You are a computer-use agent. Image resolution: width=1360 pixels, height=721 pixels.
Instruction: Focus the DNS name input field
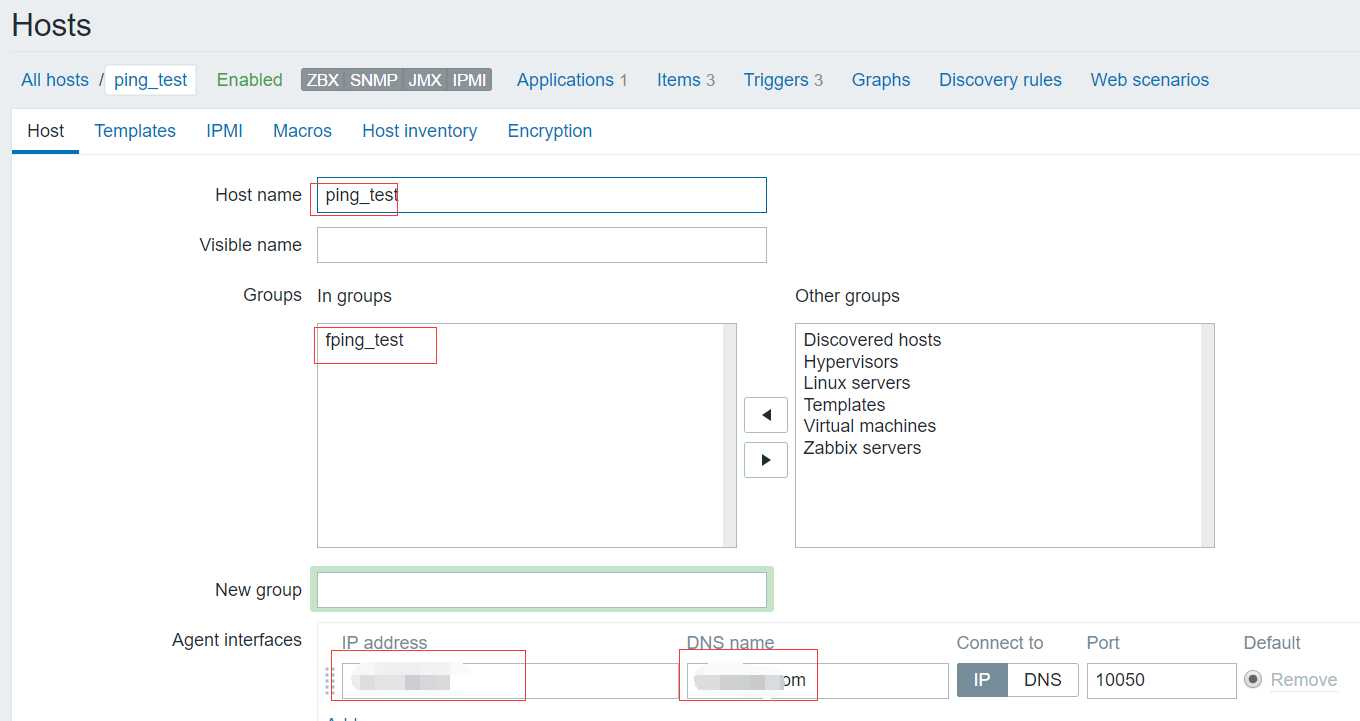(817, 680)
